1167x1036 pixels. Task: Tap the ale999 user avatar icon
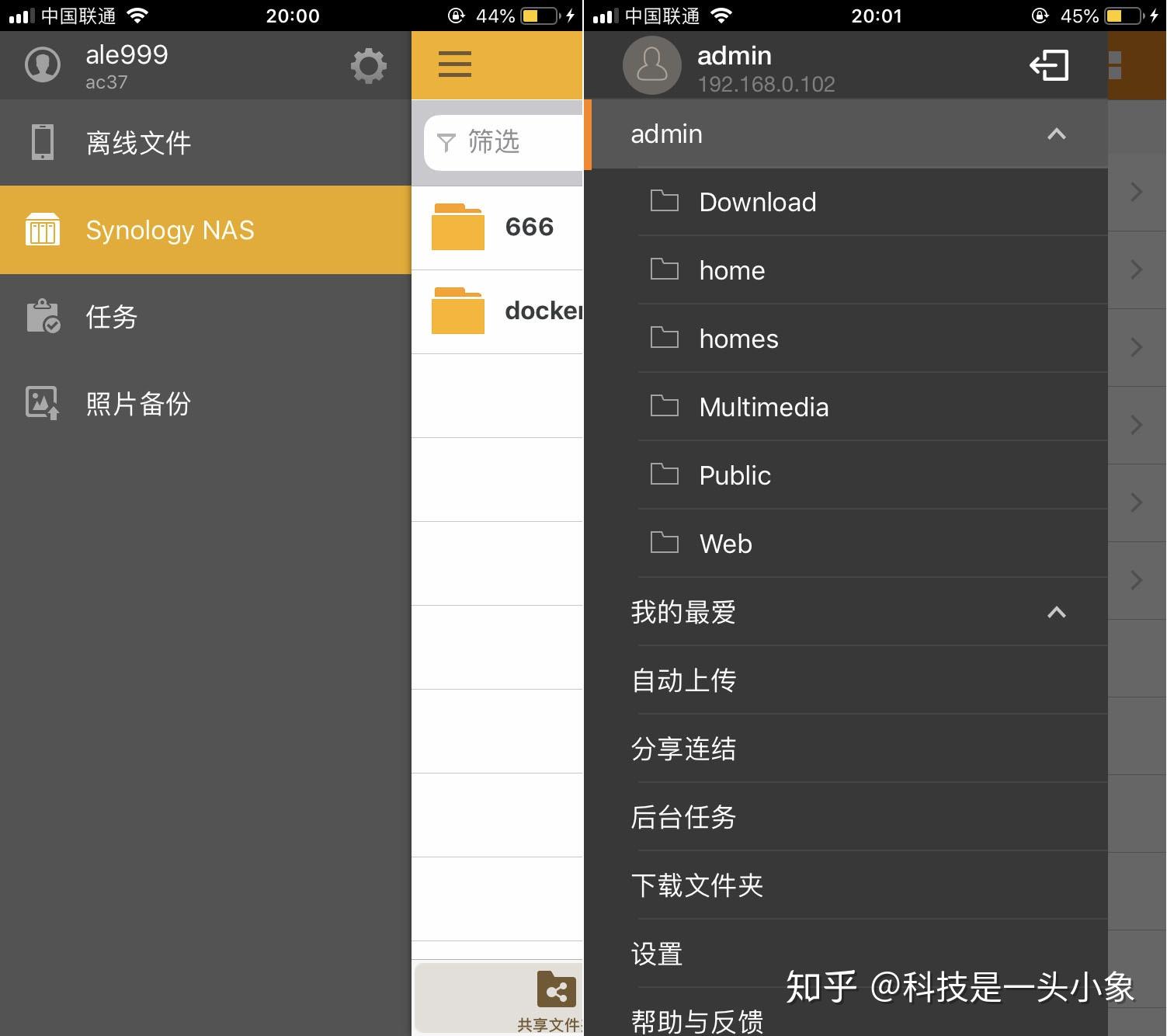[43, 64]
